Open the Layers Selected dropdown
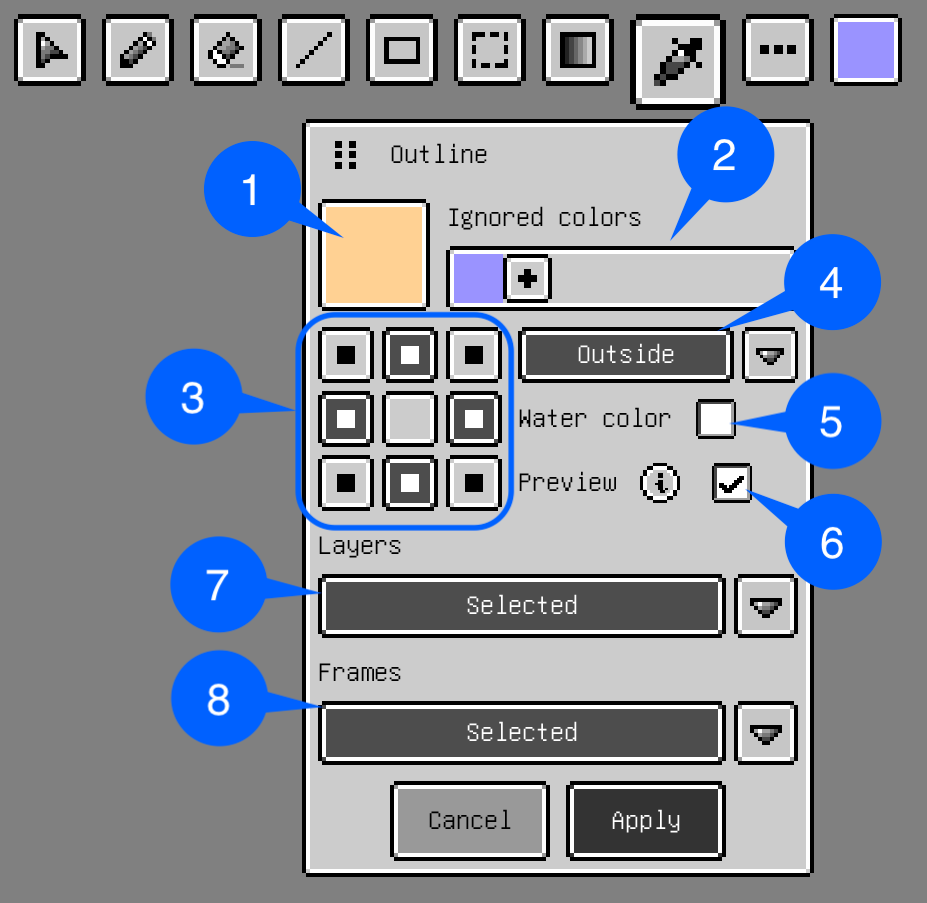The height and width of the screenshot is (903, 927). (766, 606)
